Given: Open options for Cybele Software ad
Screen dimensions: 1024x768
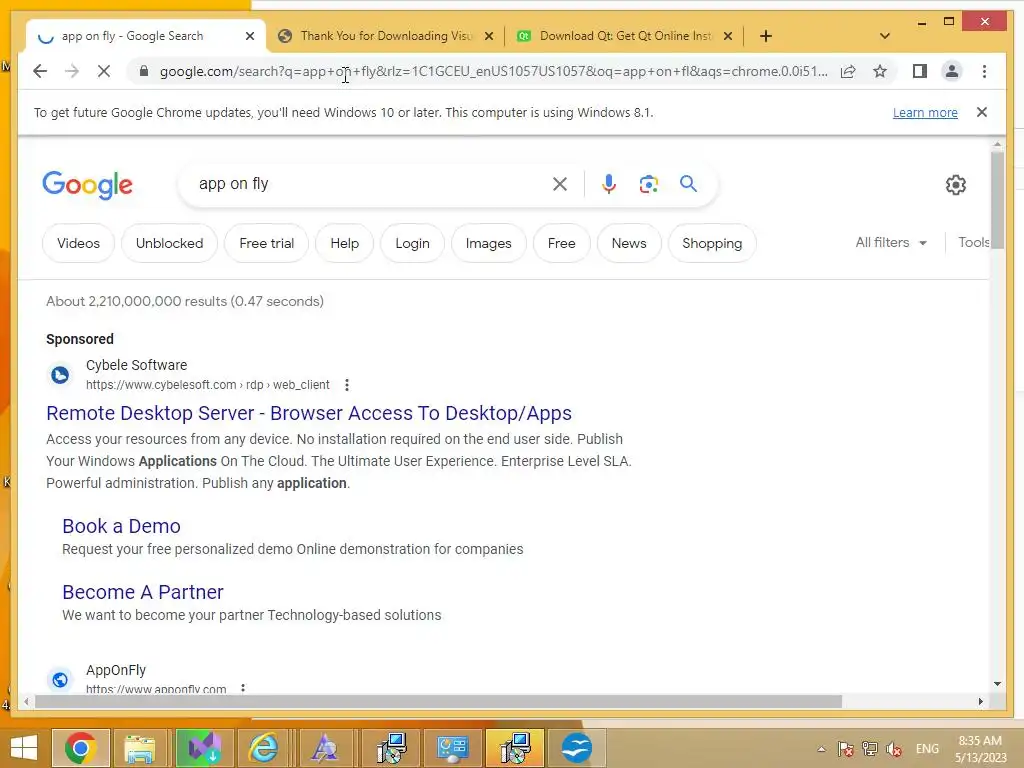Looking at the screenshot, I should pos(347,385).
